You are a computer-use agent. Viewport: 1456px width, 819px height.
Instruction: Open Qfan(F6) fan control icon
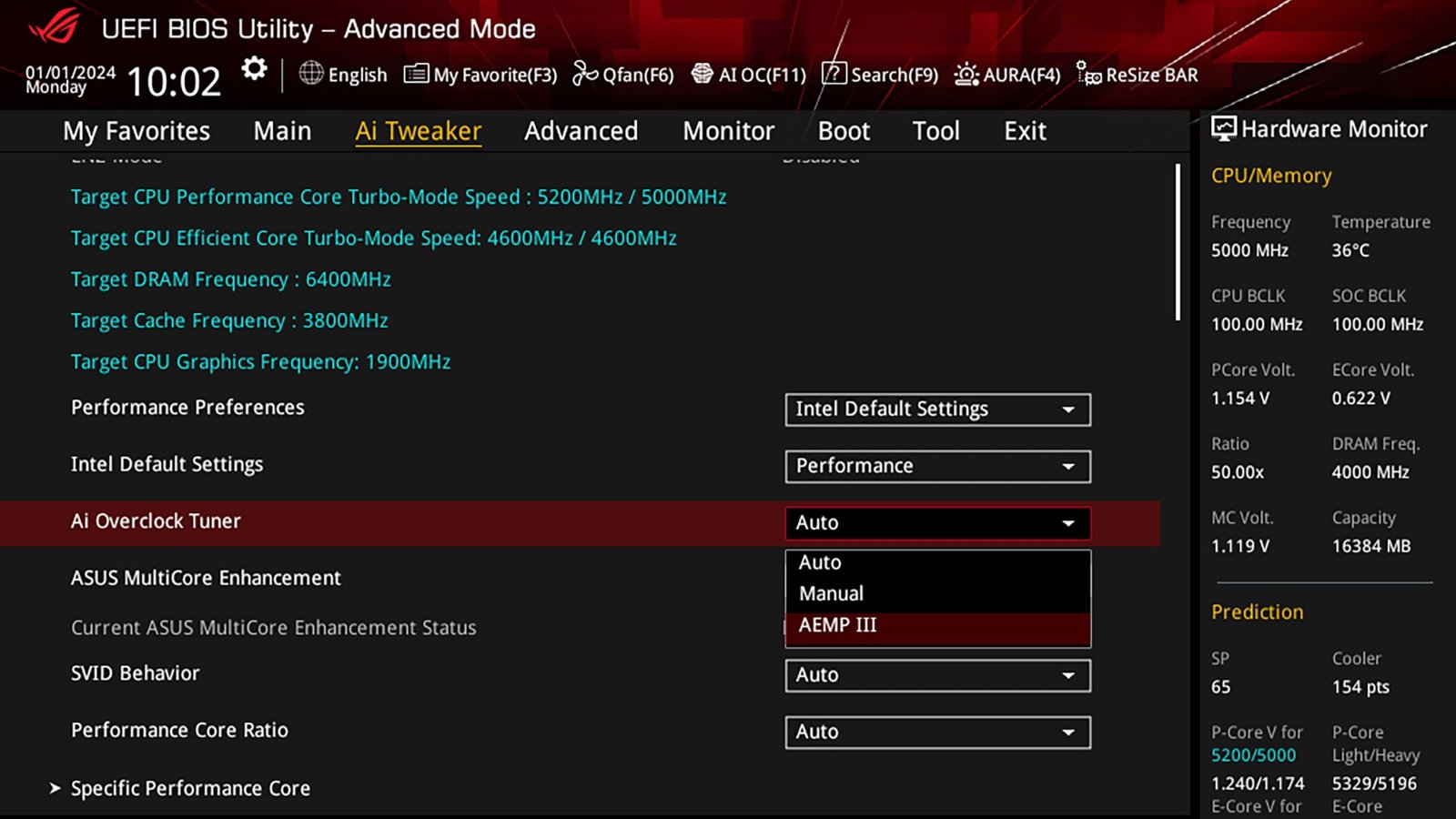585,74
